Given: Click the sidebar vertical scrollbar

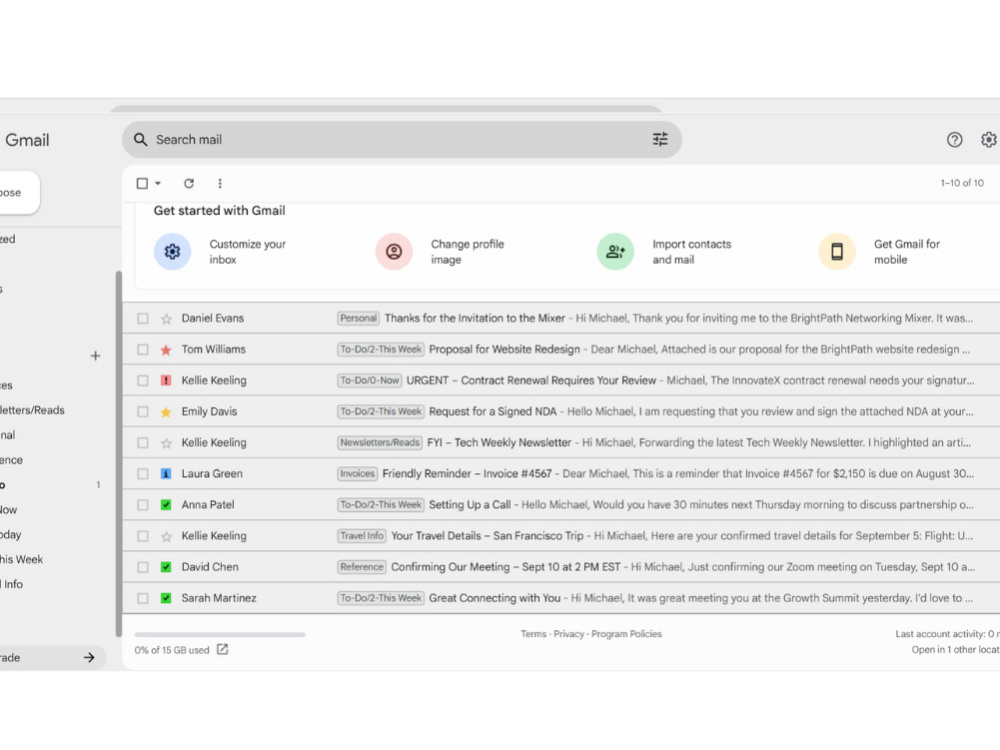Looking at the screenshot, I should [x=119, y=454].
